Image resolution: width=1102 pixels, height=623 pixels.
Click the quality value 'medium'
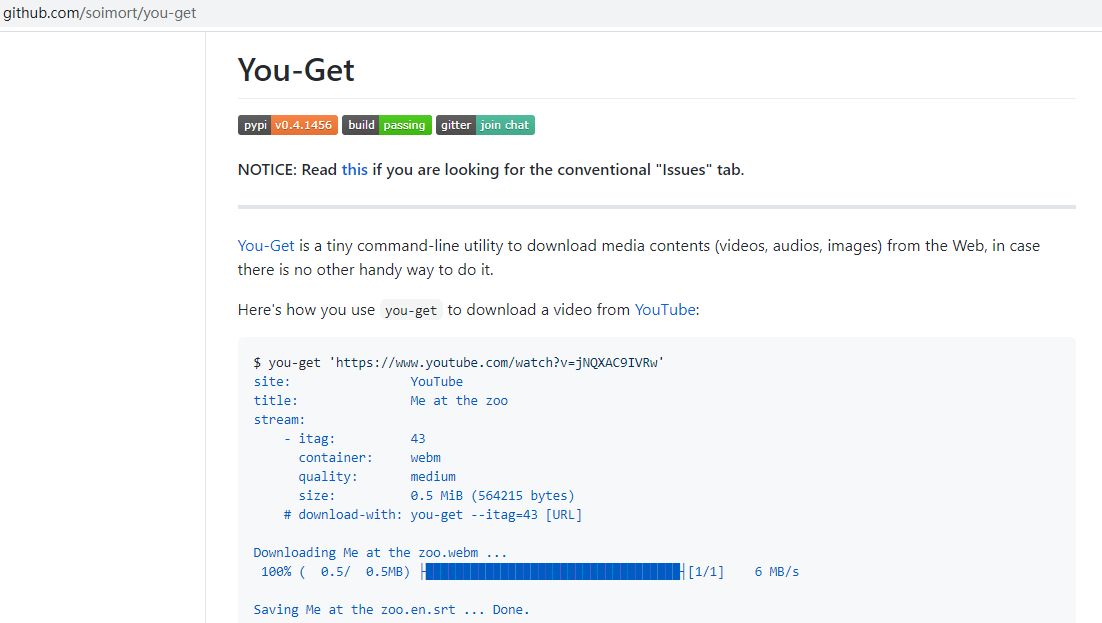coord(433,477)
